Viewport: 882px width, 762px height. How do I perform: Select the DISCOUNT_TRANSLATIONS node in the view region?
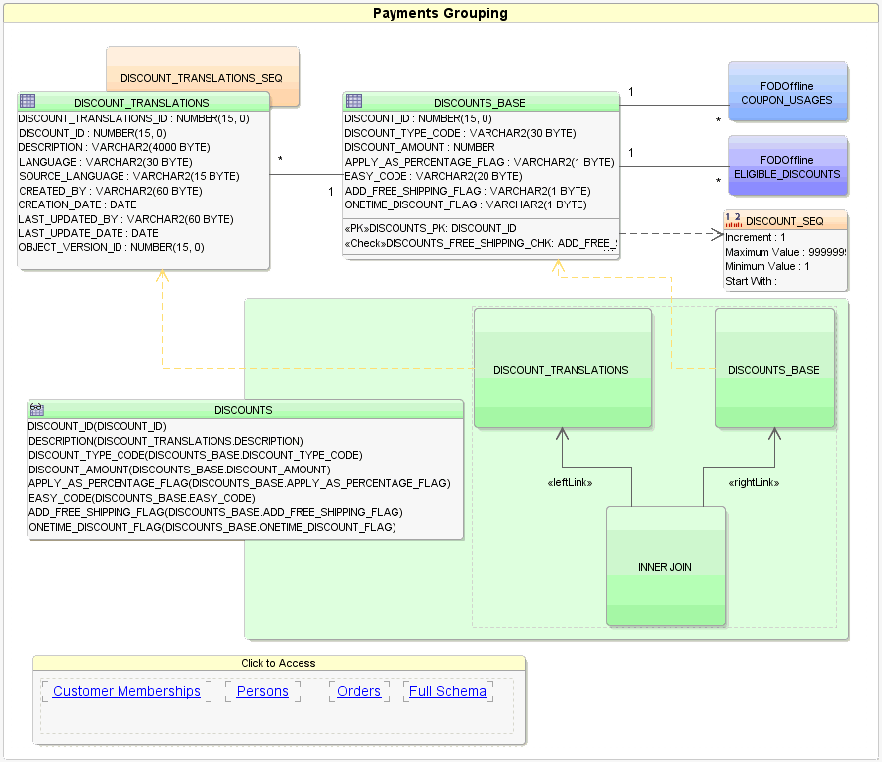(562, 369)
